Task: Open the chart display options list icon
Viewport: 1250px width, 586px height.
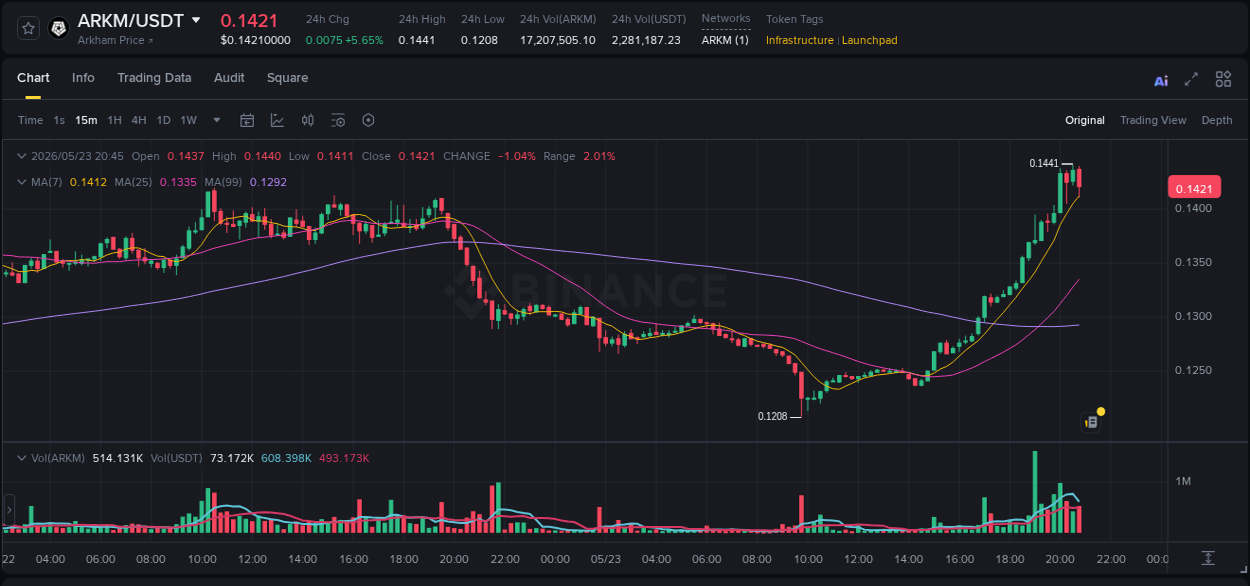Action: click(x=338, y=120)
